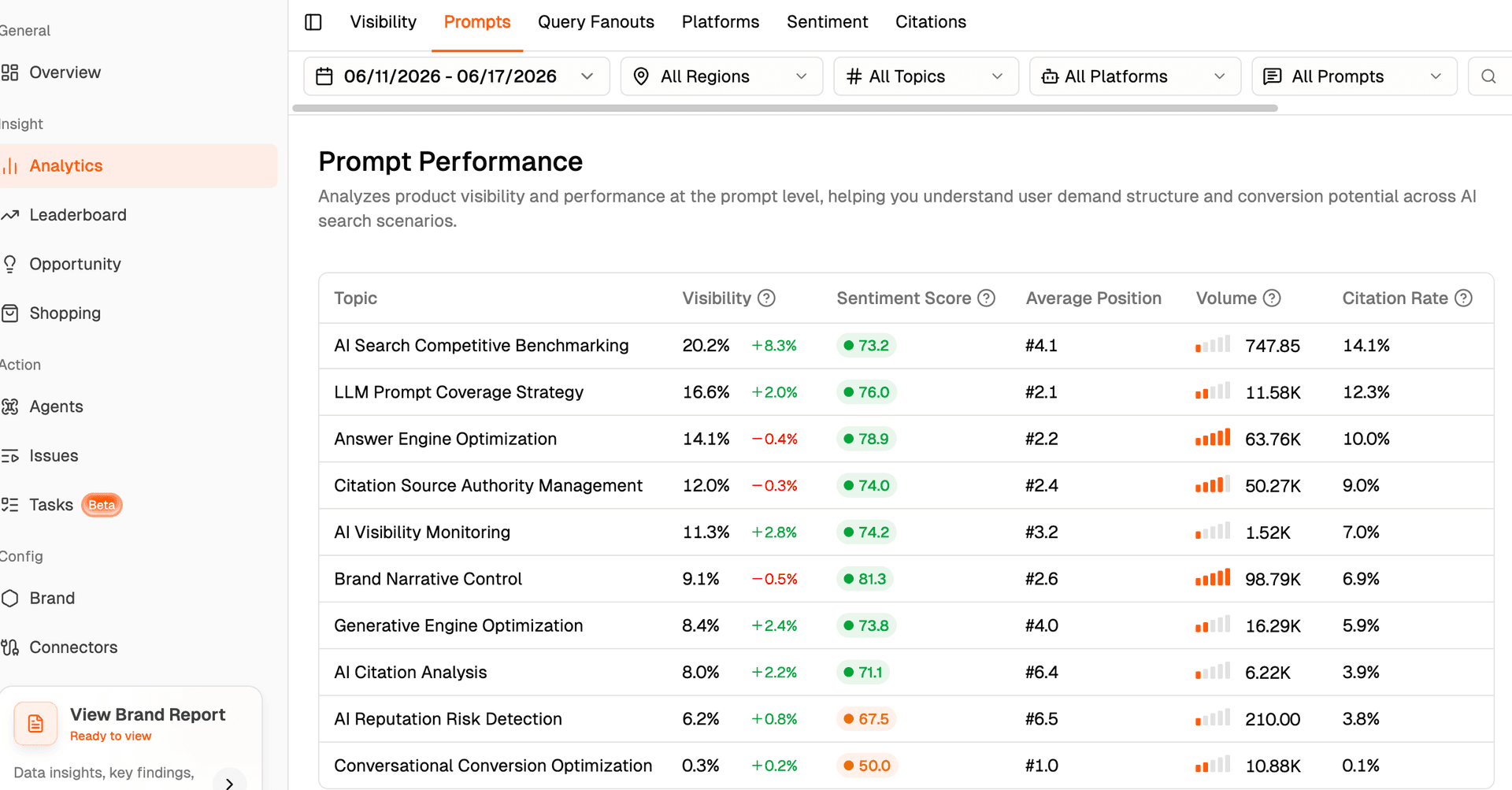Click the Beta badge next to Tasks
1512x790 pixels.
(x=102, y=505)
